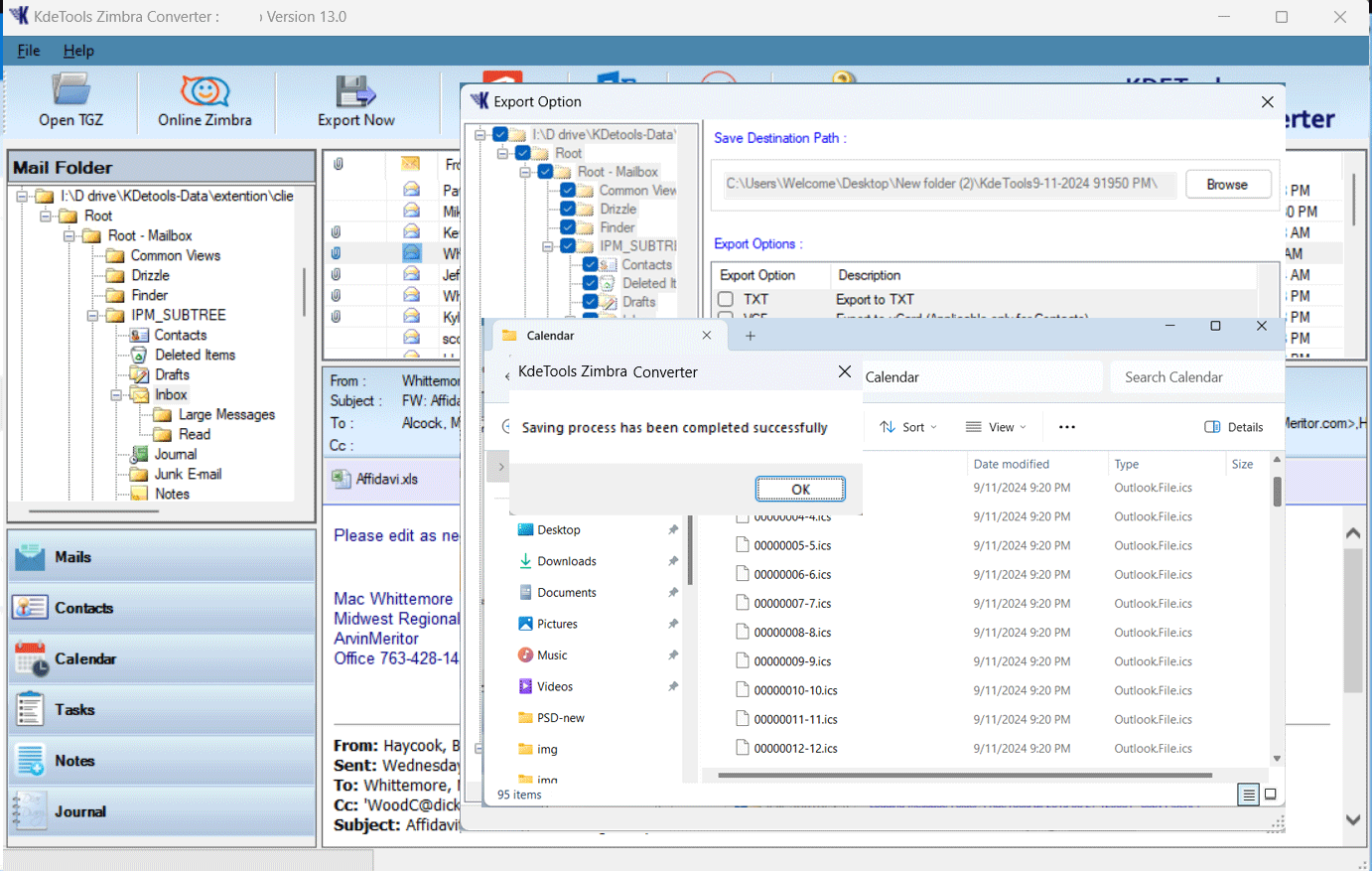The image size is (1372, 871).
Task: Uncheck IPM_SUBTREE checkbox in Export tree
Action: (568, 245)
